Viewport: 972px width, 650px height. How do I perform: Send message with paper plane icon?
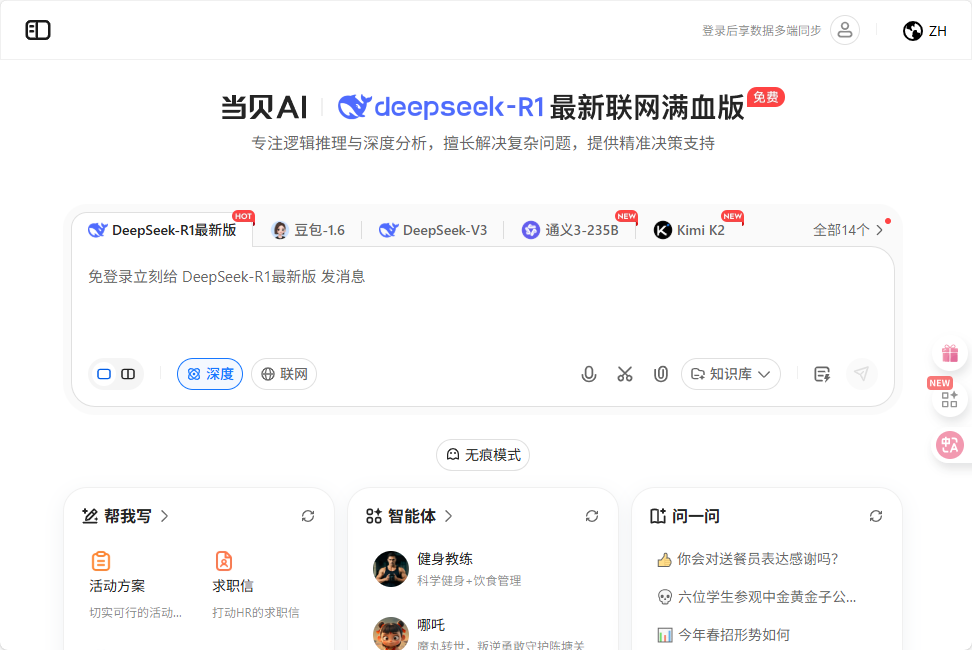[x=862, y=374]
